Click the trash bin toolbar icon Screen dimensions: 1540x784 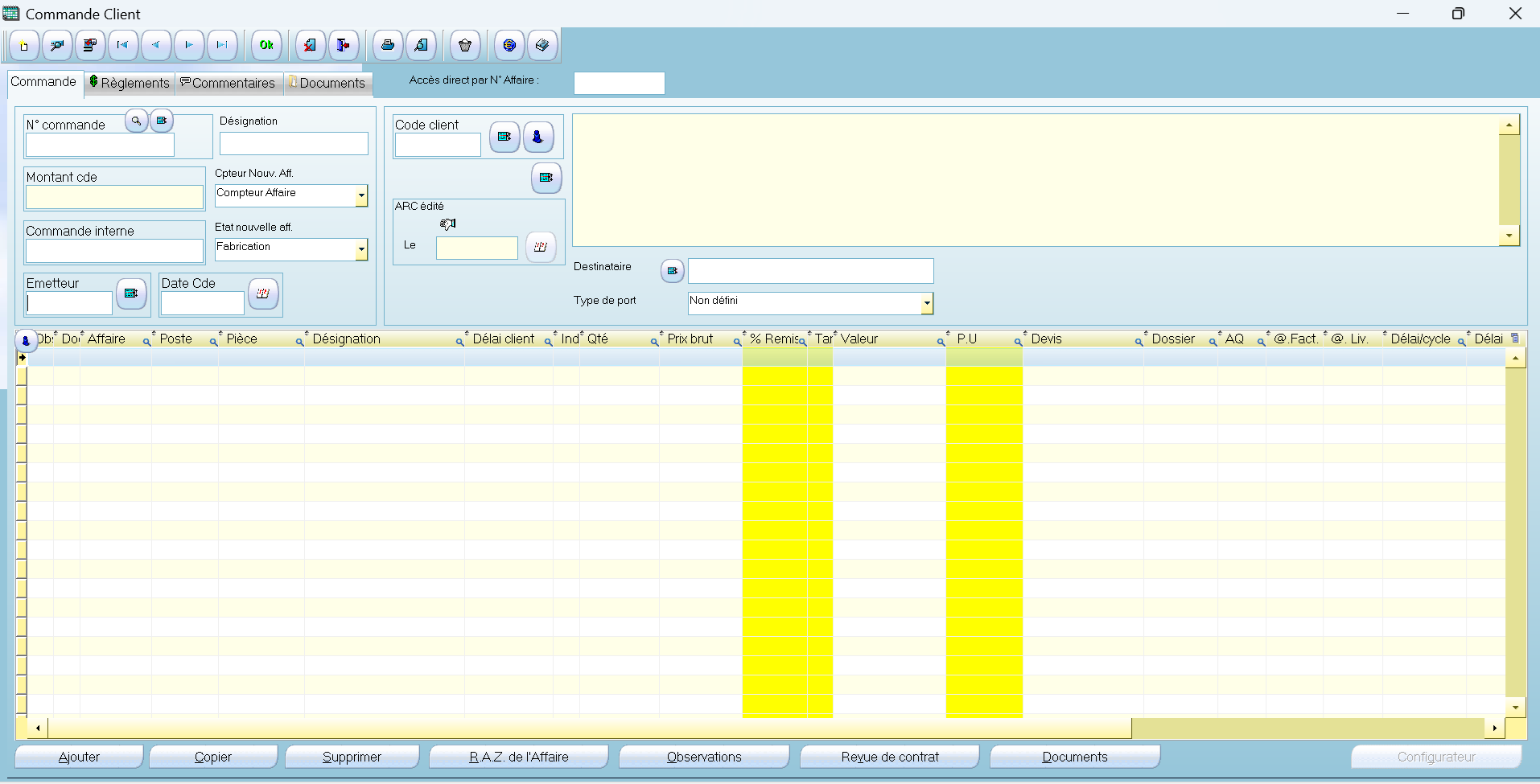465,46
